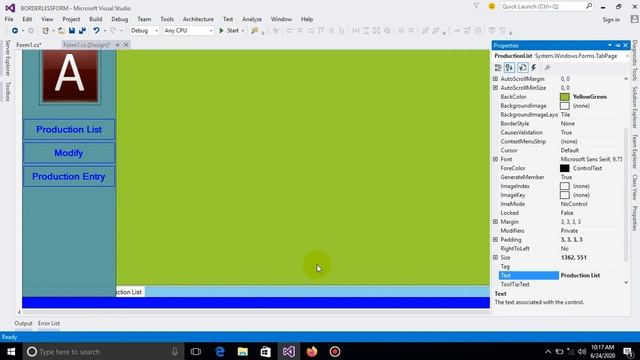Open the Build menu
The height and width of the screenshot is (360, 640).
pyautogui.click(x=96, y=19)
